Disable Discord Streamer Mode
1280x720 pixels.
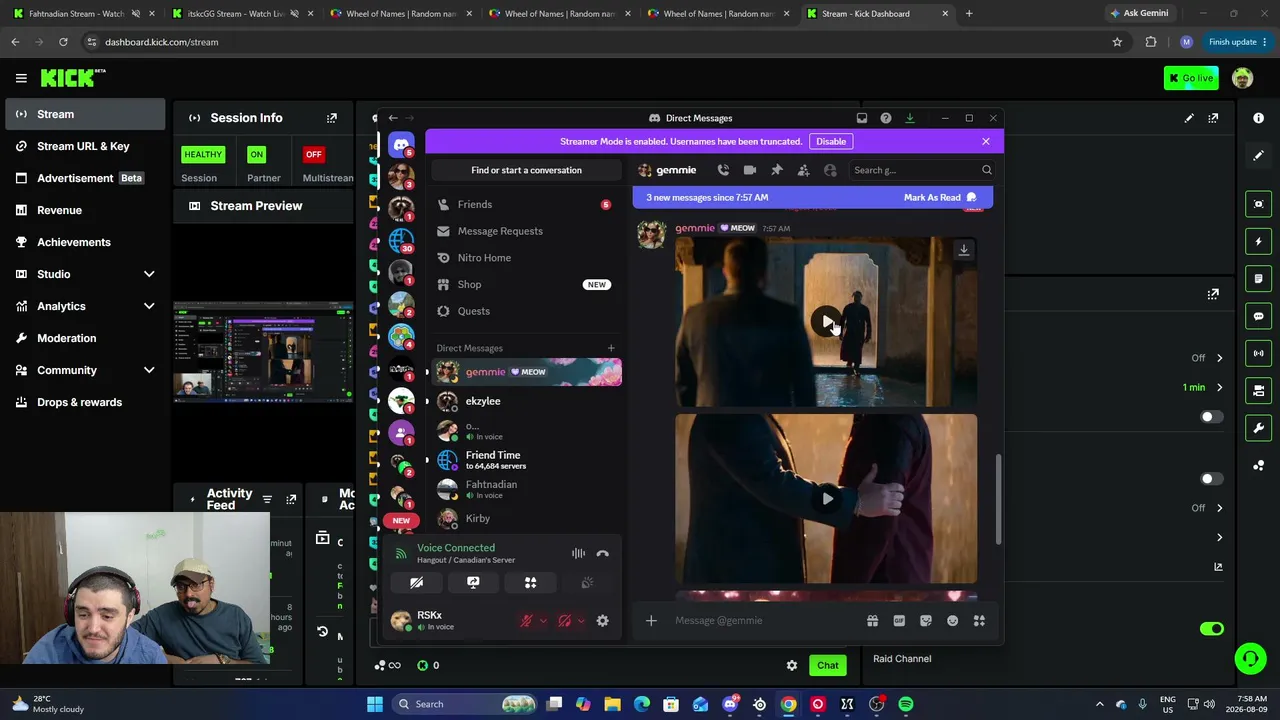coord(831,141)
